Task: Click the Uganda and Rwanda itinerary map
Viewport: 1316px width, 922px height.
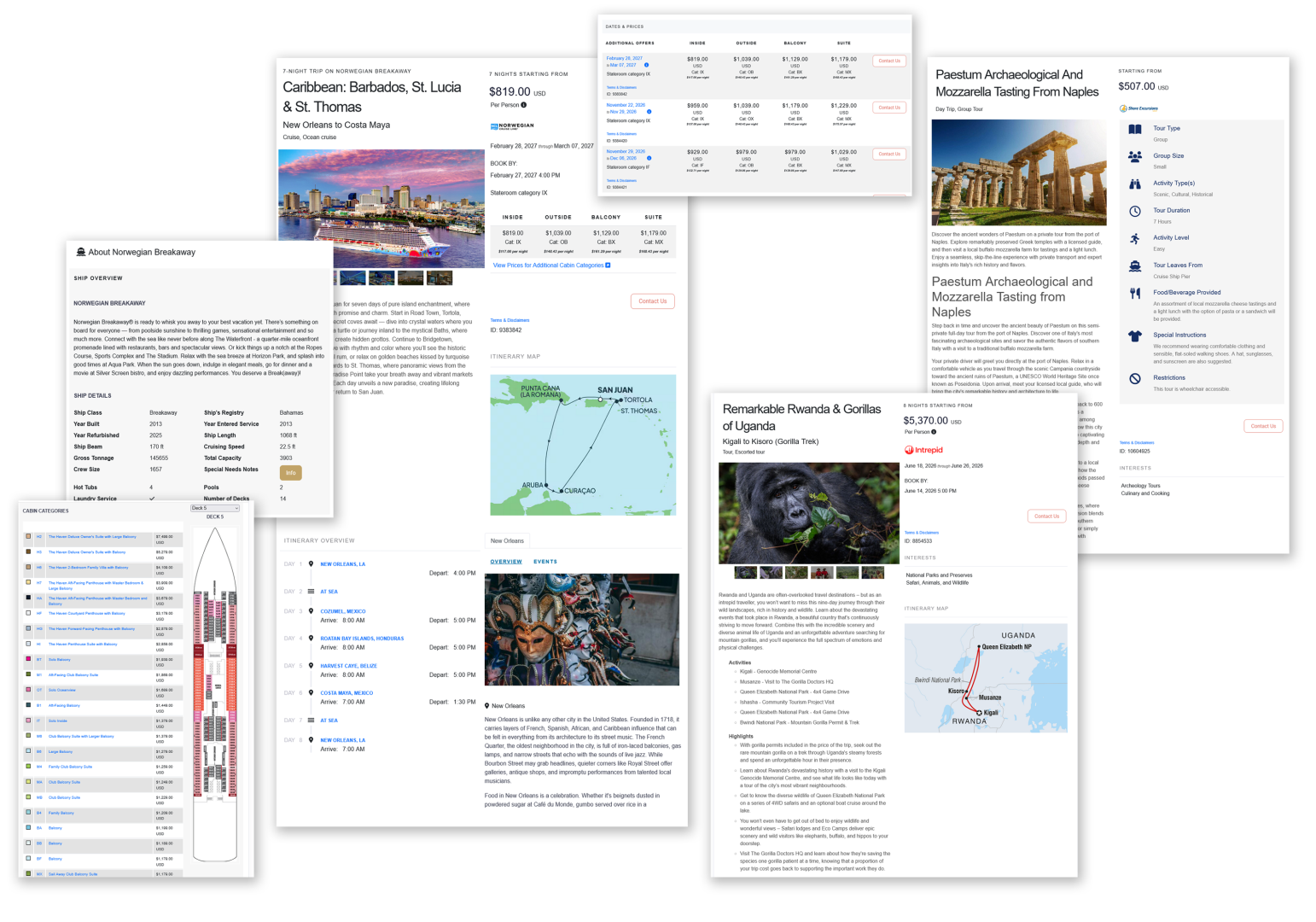Action: pos(986,678)
